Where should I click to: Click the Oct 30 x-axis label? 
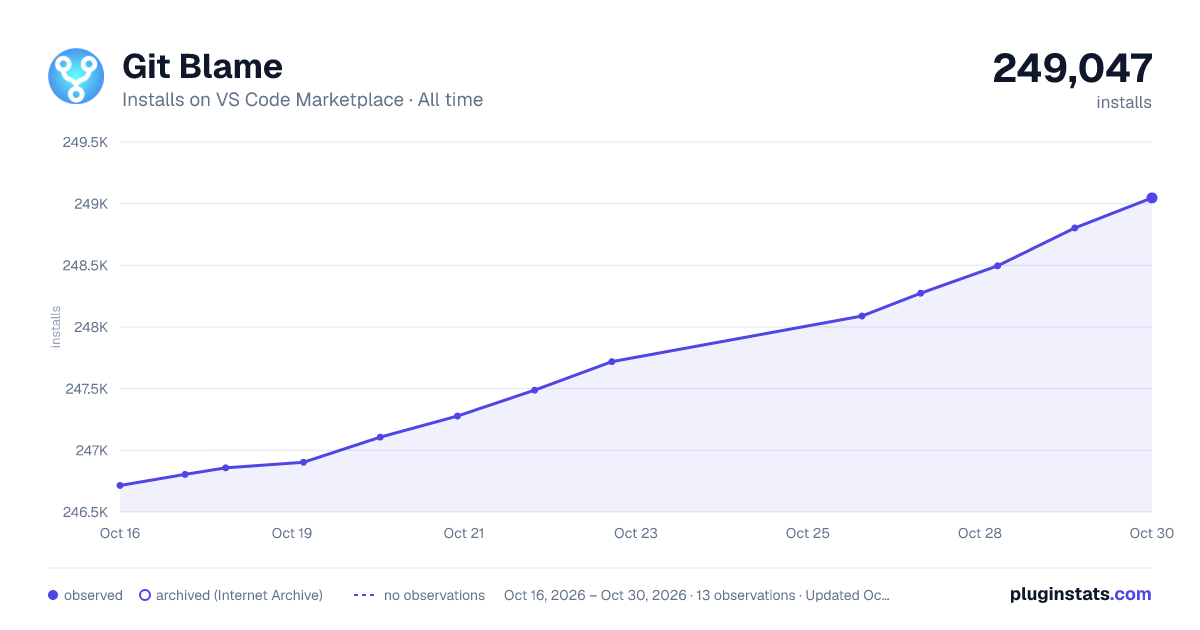pyautogui.click(x=1150, y=533)
